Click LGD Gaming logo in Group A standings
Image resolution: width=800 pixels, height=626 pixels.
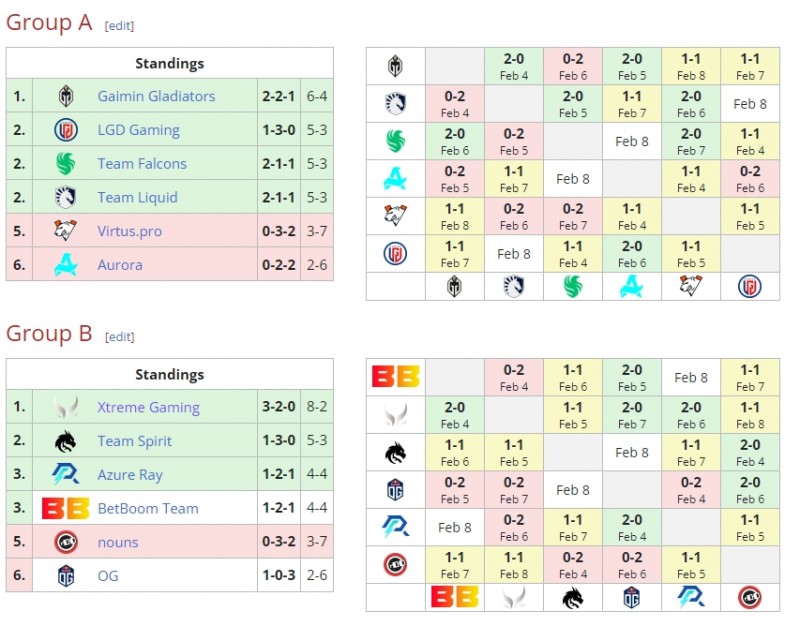[66, 130]
